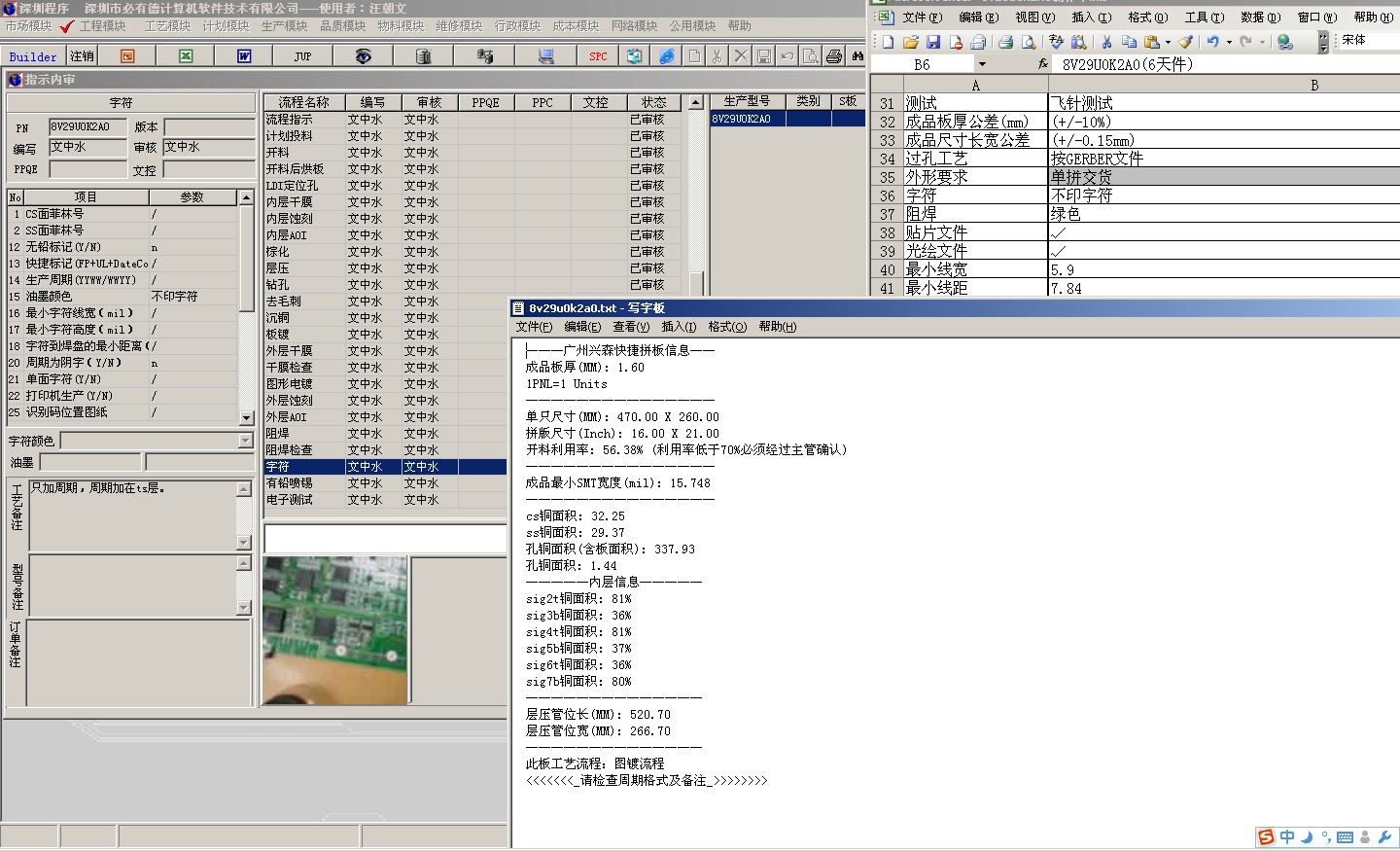Image resolution: width=1400 pixels, height=852 pixels.
Task: Click Excel's Open folder icon
Action: coord(910,42)
